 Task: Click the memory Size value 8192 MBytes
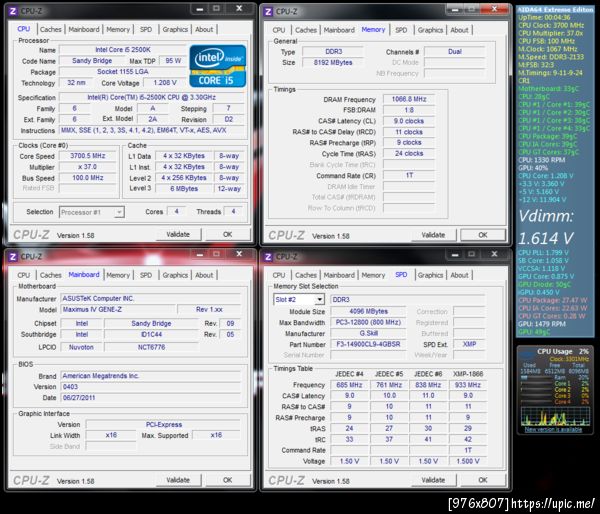pyautogui.click(x=333, y=62)
